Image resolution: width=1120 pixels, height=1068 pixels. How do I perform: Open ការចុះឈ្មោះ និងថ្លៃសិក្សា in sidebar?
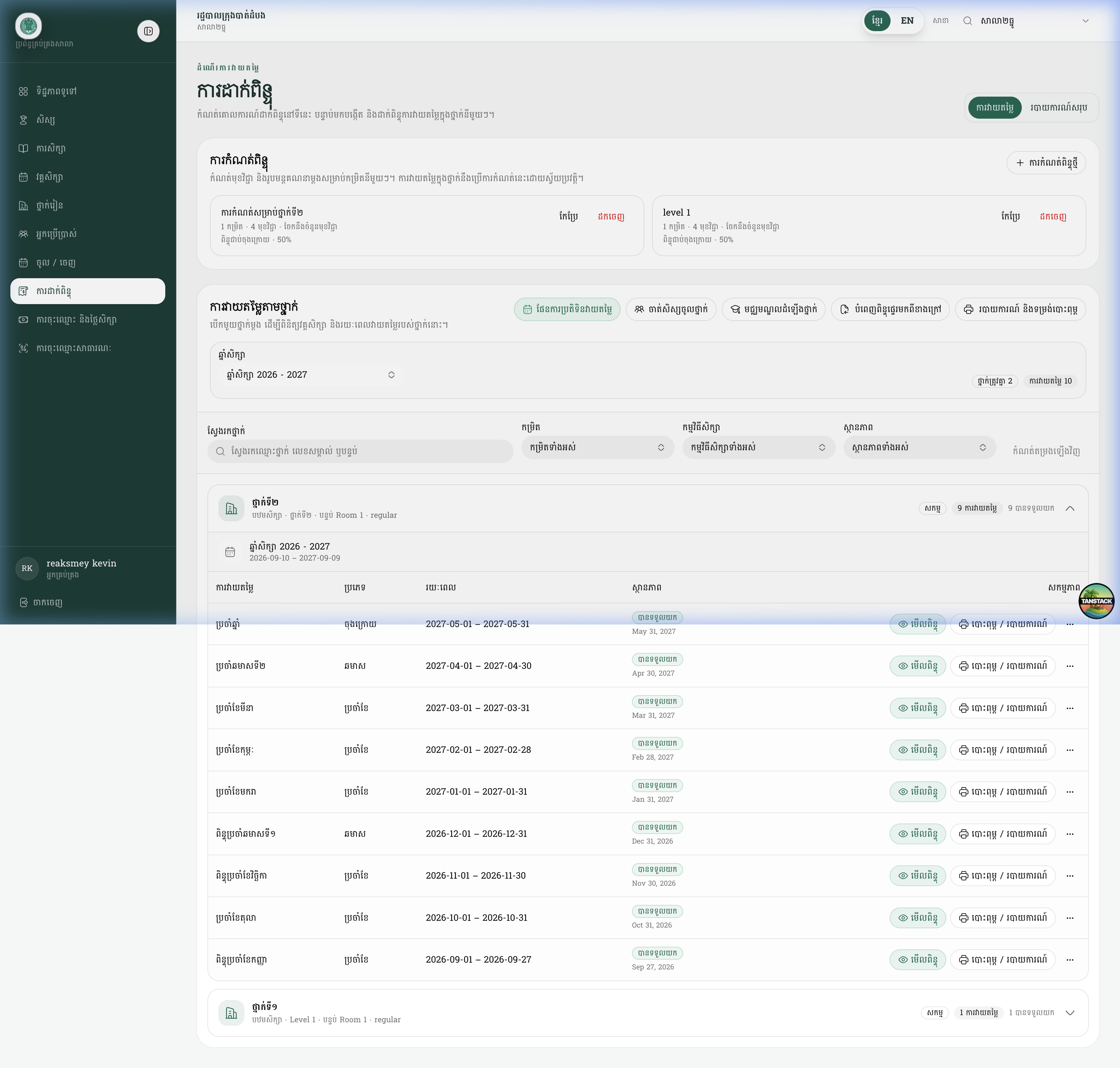(87, 319)
